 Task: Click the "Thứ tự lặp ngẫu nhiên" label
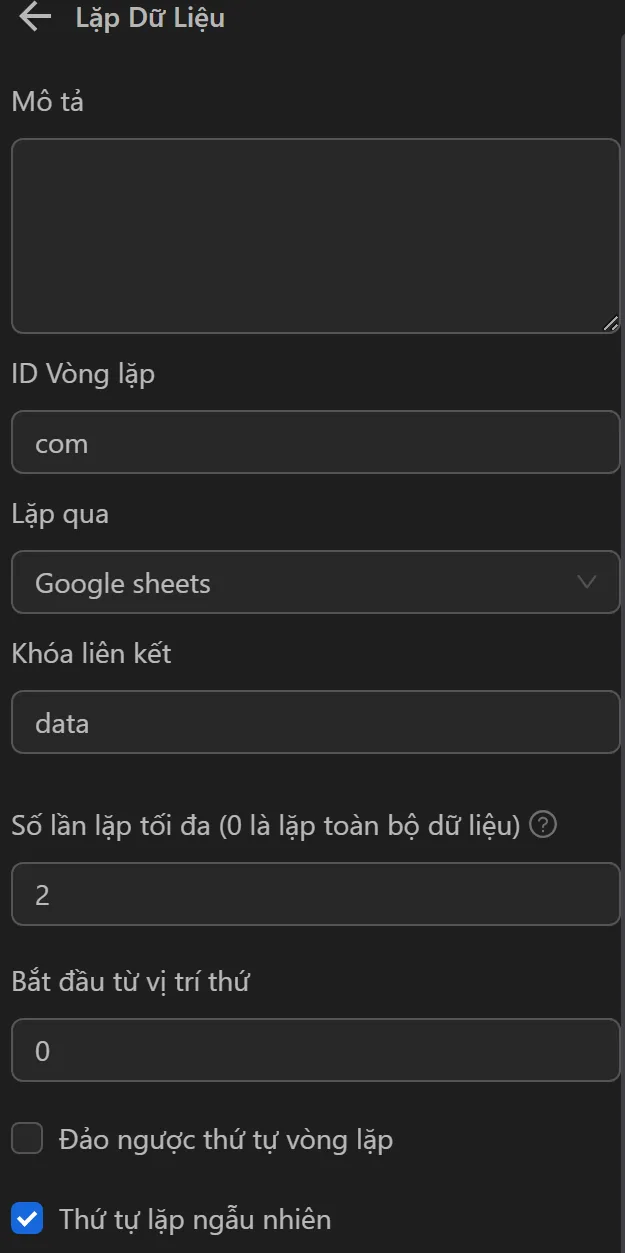tap(195, 1220)
